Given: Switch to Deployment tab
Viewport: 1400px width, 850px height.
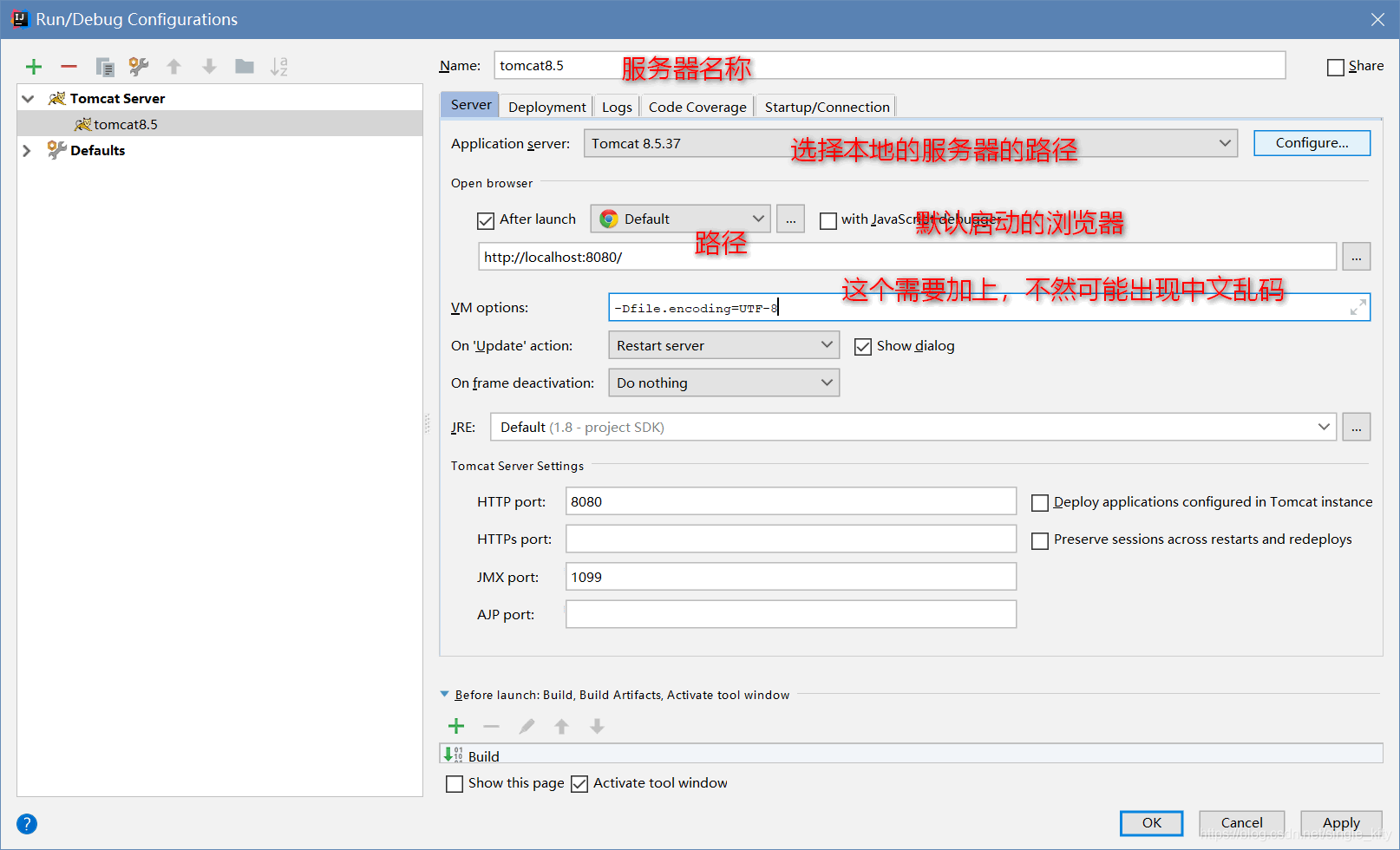Looking at the screenshot, I should [547, 107].
